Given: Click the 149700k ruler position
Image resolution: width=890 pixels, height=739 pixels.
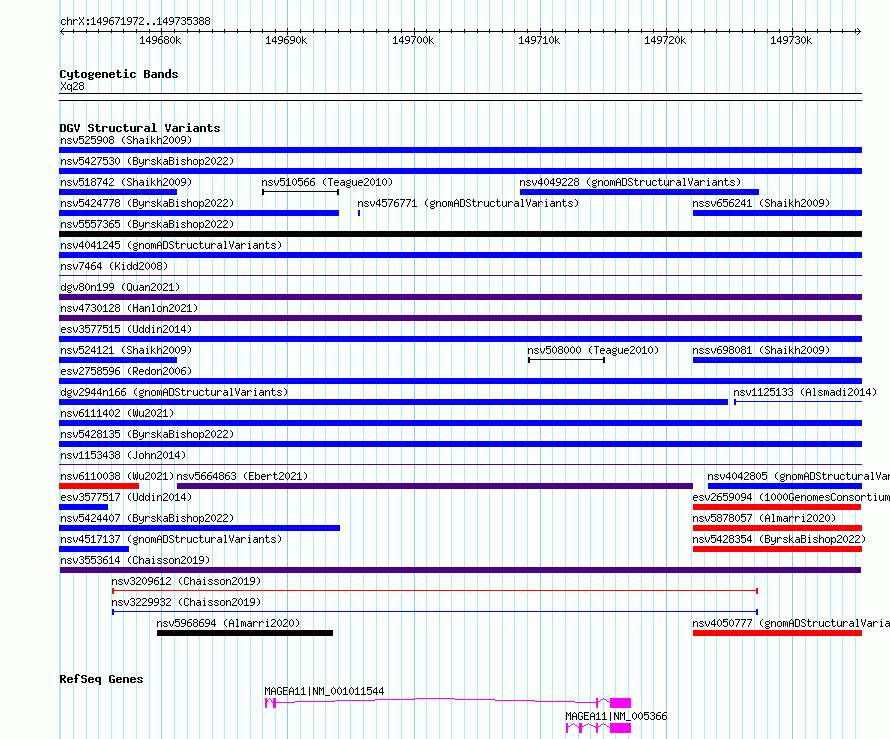Looking at the screenshot, I should [413, 40].
